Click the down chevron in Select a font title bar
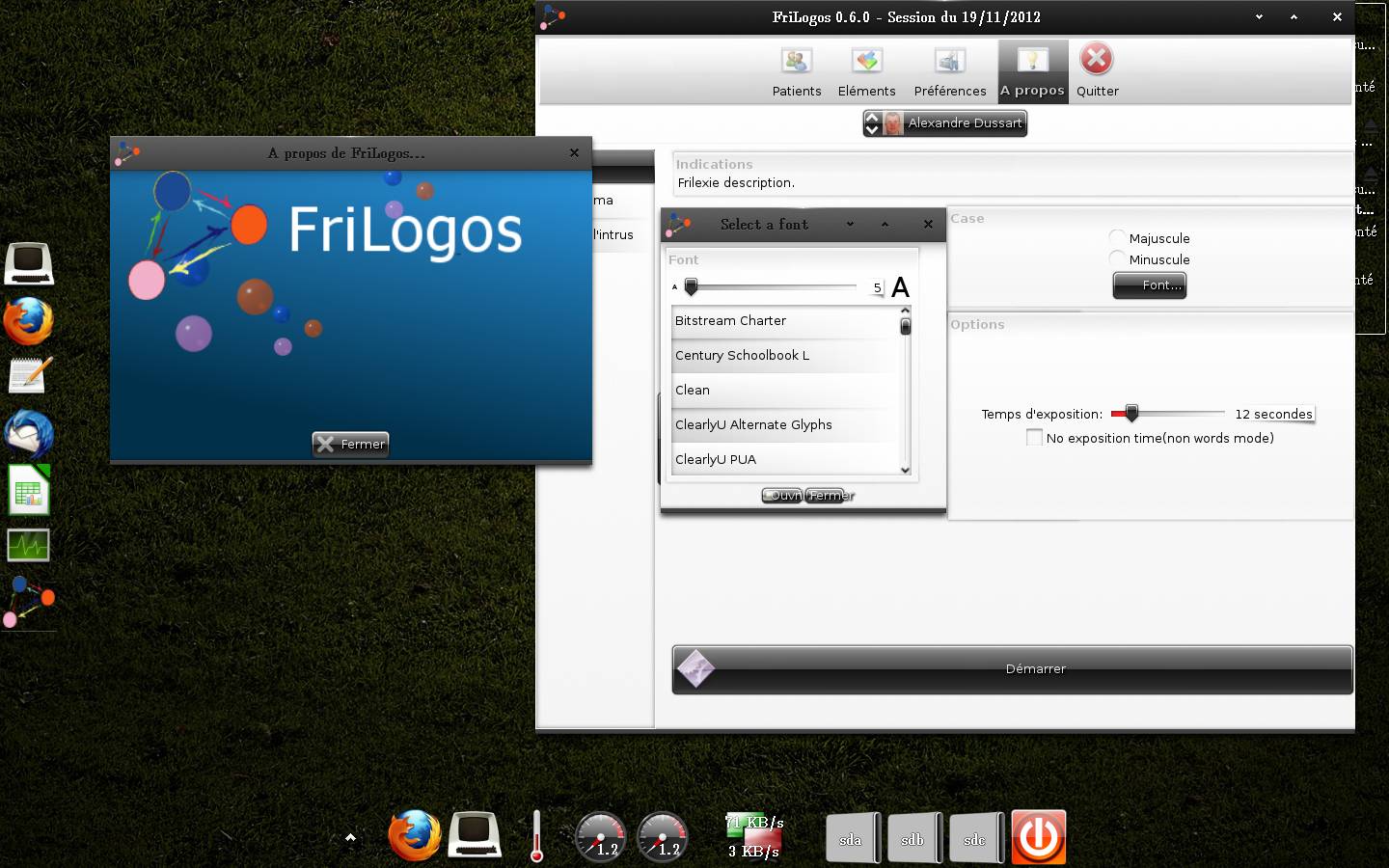 pyautogui.click(x=850, y=224)
